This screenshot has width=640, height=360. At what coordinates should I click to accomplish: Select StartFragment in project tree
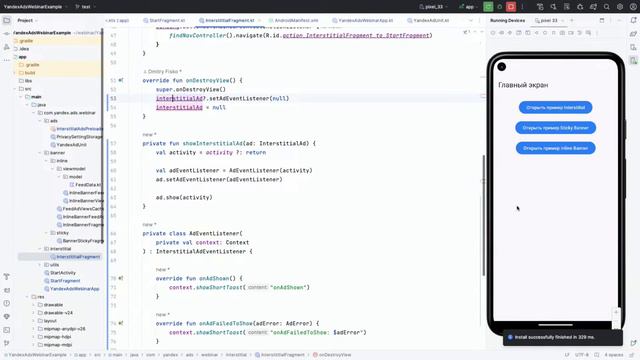coord(62,281)
